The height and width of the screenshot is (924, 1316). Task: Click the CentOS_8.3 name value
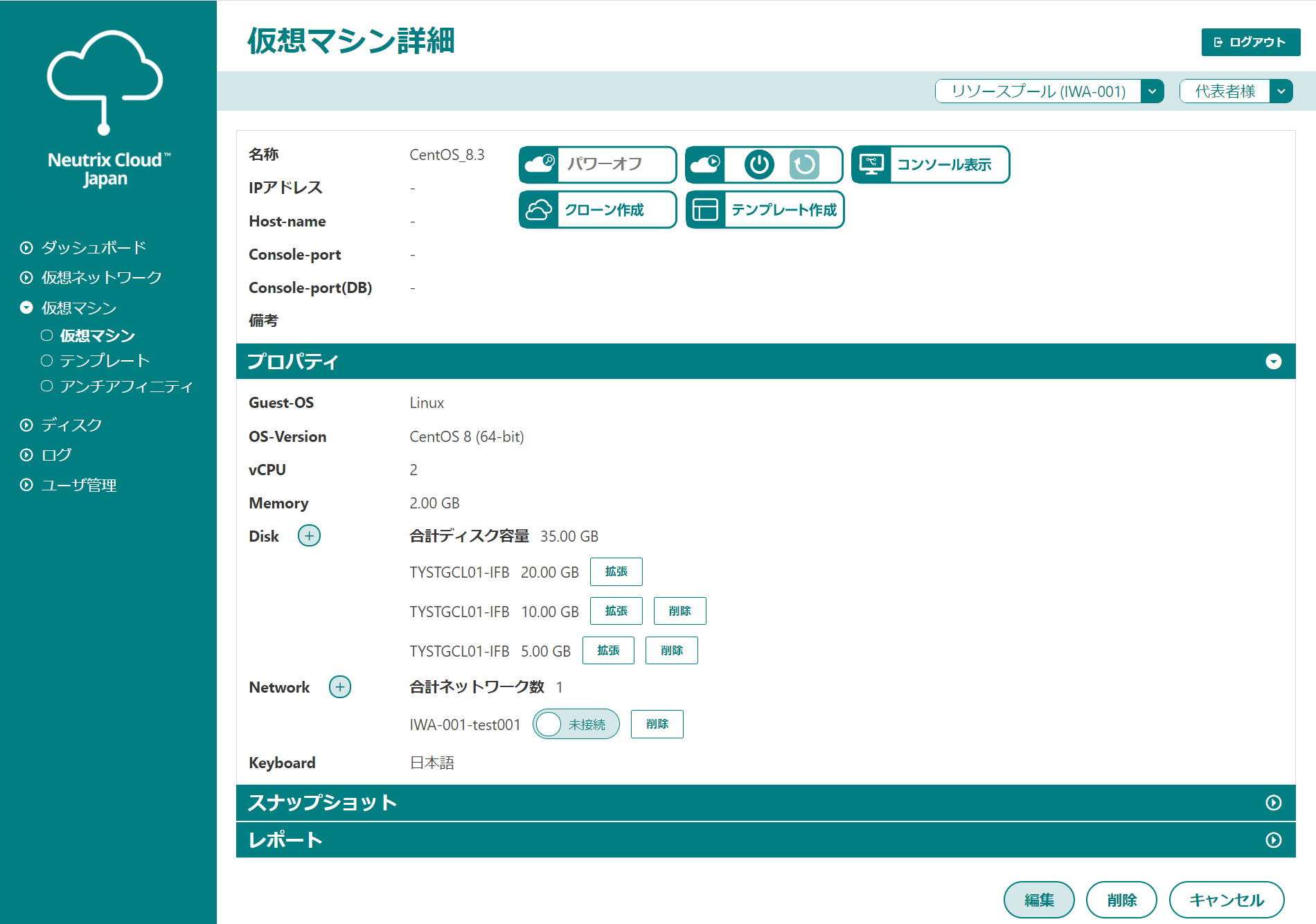(x=447, y=154)
